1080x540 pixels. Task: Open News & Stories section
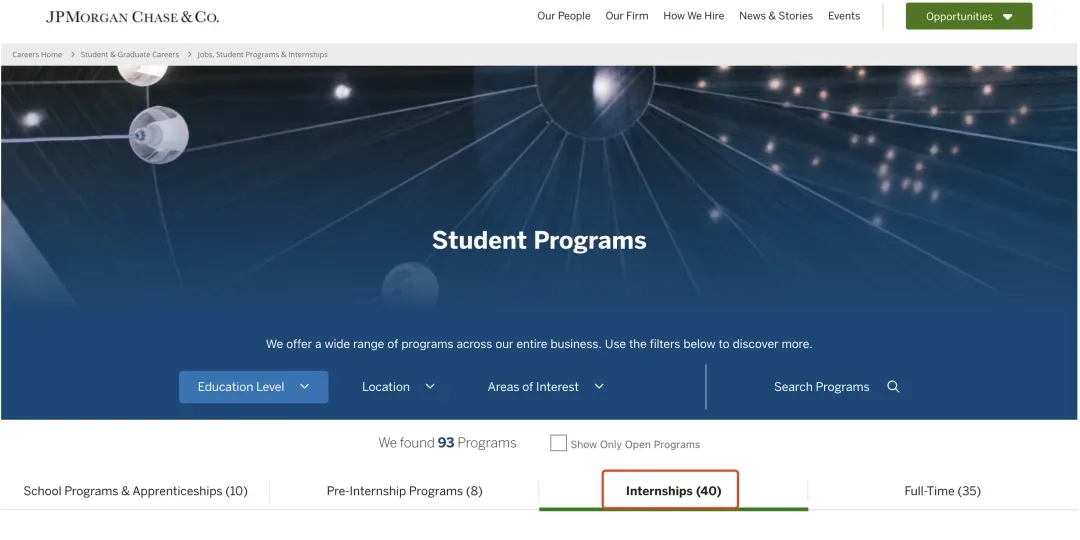point(776,16)
